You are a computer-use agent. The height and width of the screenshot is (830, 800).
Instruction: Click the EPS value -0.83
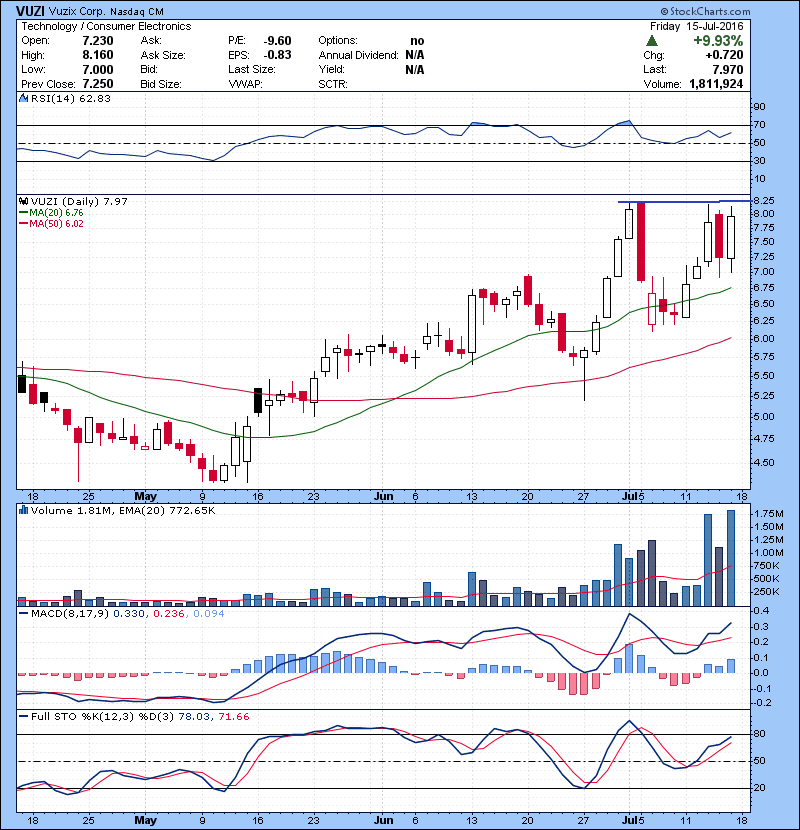coord(277,55)
